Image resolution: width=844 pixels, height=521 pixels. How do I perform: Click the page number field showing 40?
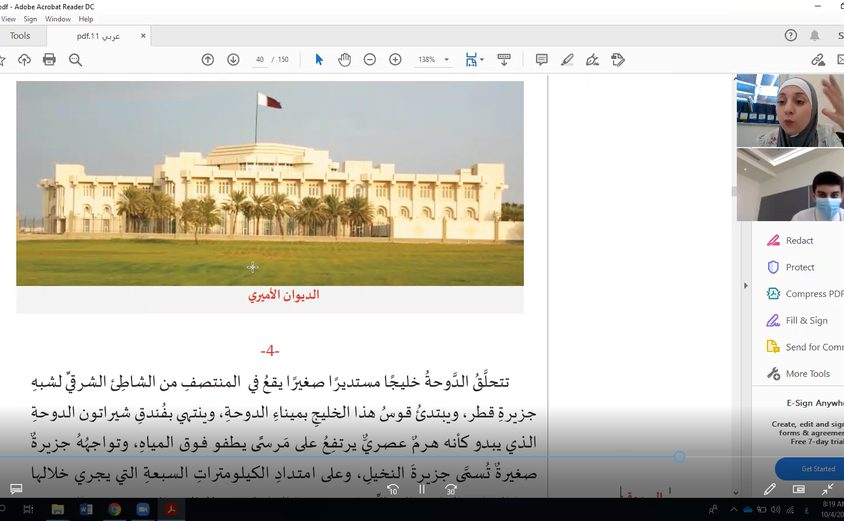pos(260,60)
